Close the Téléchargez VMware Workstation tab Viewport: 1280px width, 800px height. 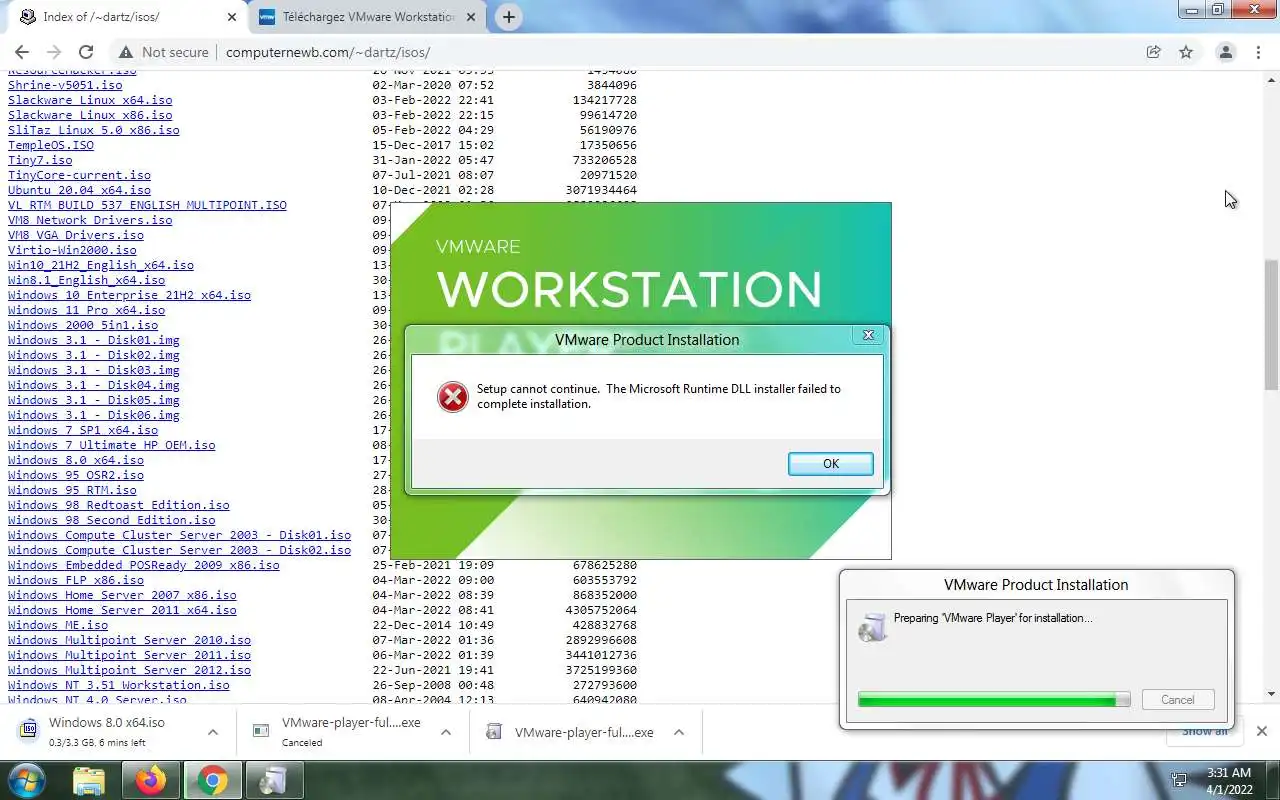click(x=472, y=17)
